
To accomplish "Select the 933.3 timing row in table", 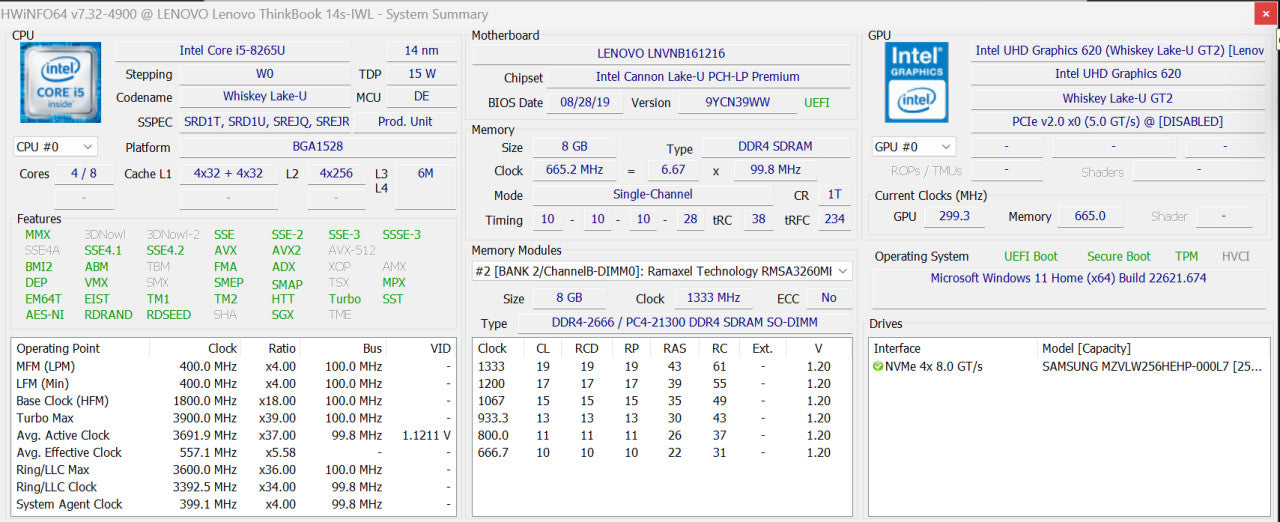I will (x=662, y=418).
